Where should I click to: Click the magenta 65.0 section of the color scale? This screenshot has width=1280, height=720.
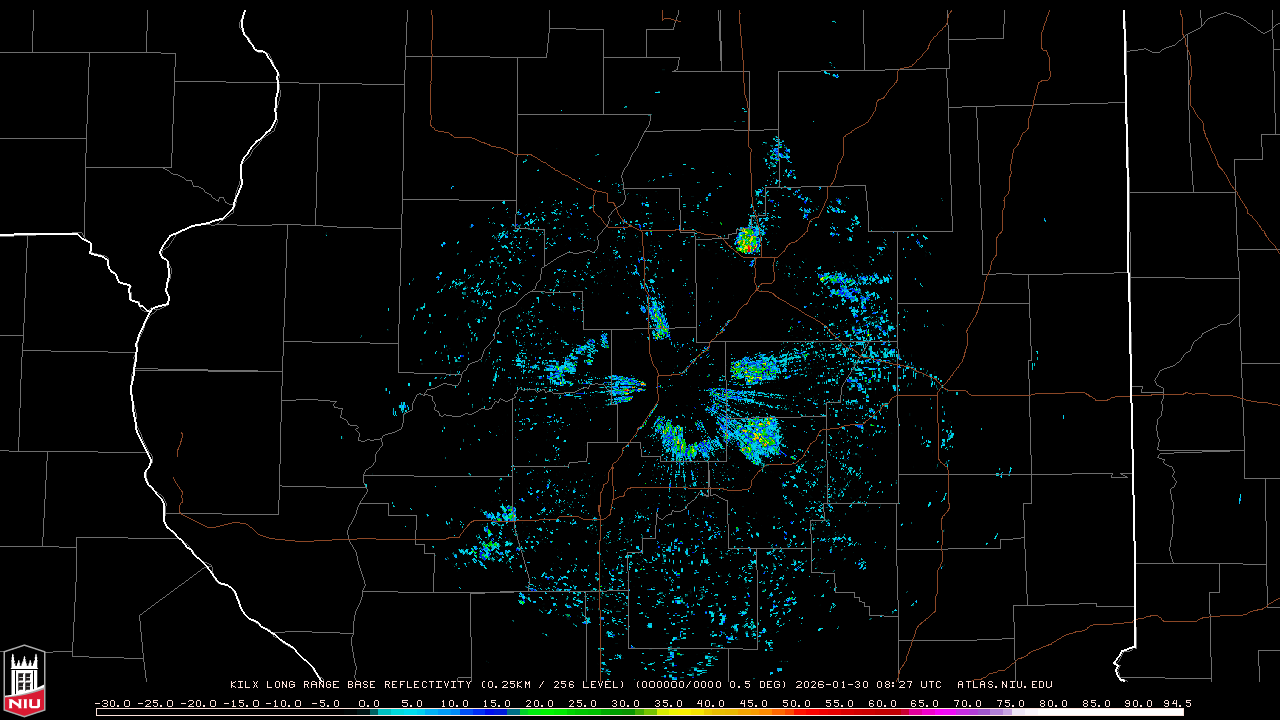pos(924,712)
